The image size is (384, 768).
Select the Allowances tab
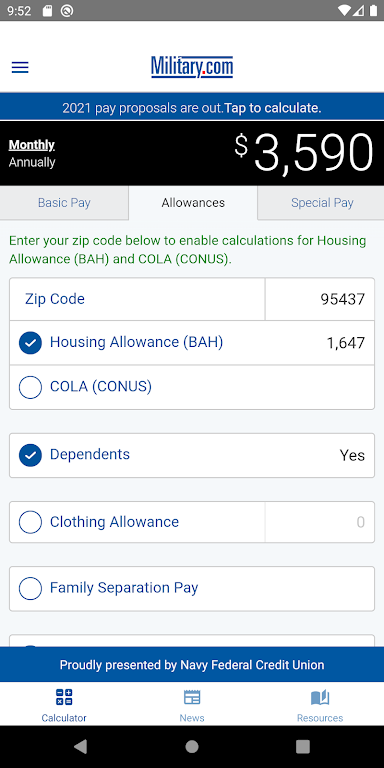193,203
